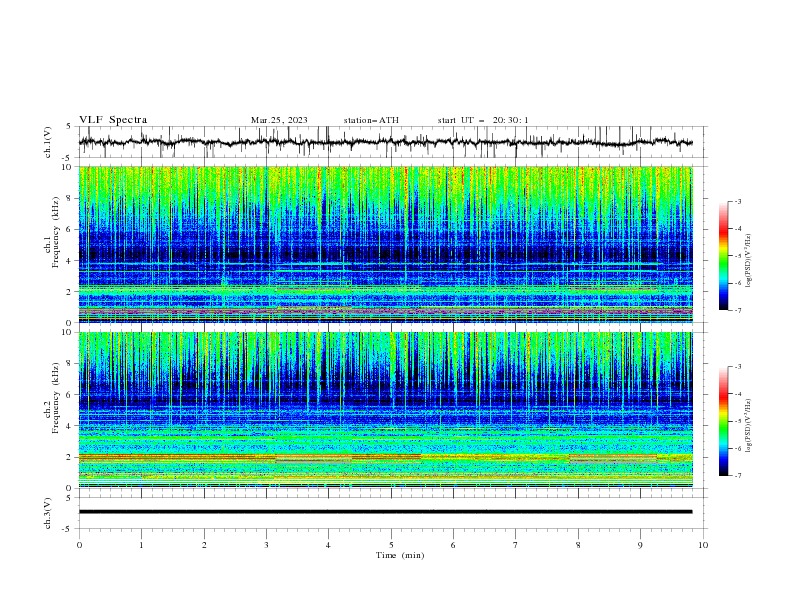Click the "5" tick on ch.1(V) axis

click(x=71, y=127)
